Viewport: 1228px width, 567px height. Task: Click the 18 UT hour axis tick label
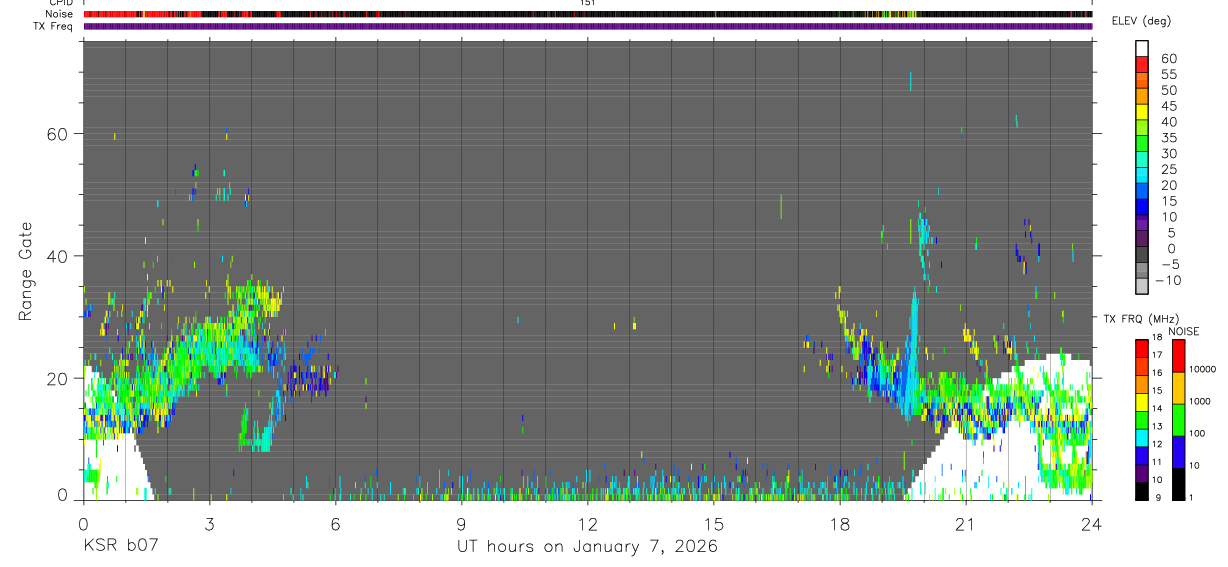tap(840, 524)
